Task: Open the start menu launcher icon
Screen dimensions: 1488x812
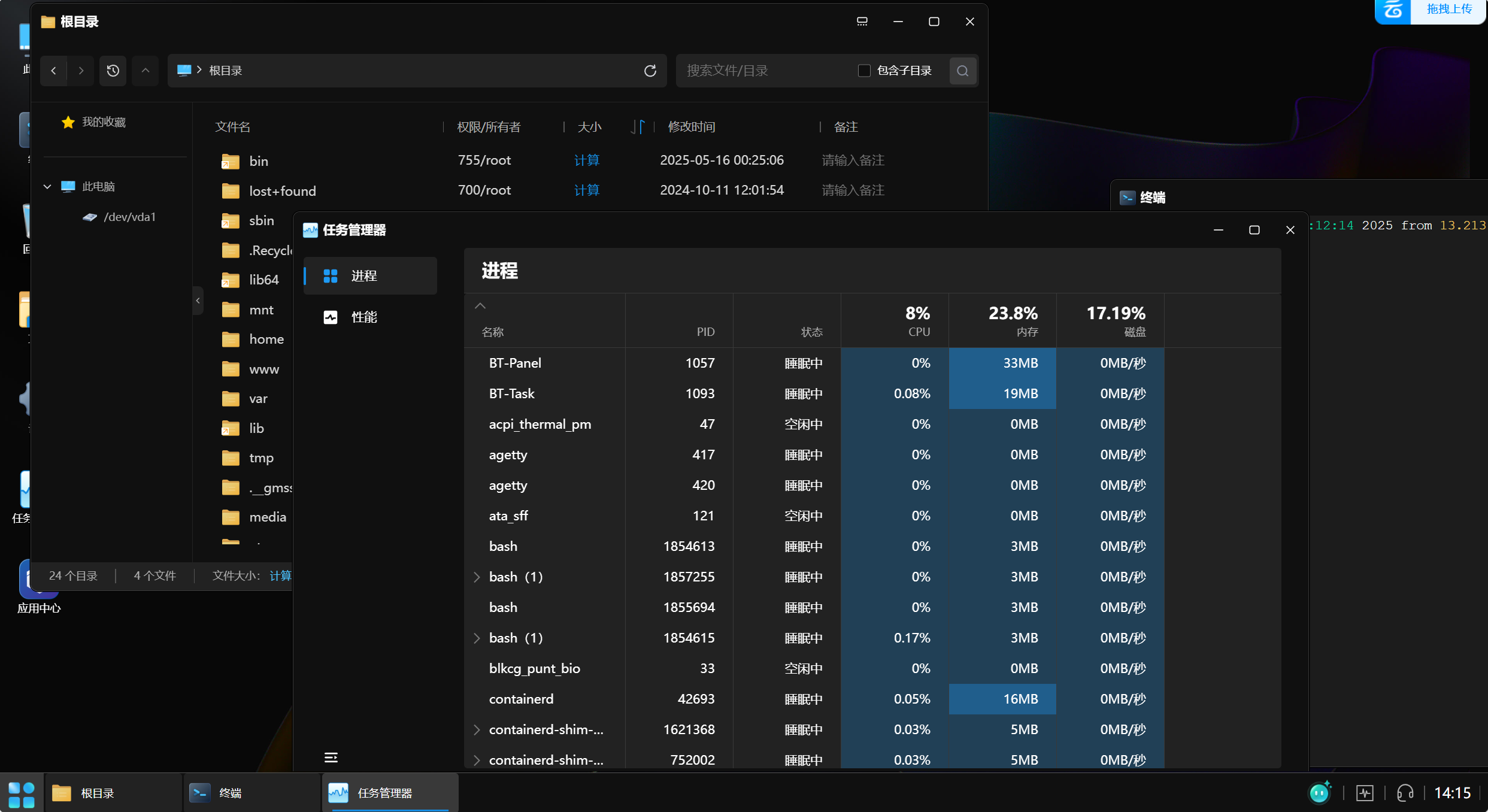Action: click(x=22, y=793)
